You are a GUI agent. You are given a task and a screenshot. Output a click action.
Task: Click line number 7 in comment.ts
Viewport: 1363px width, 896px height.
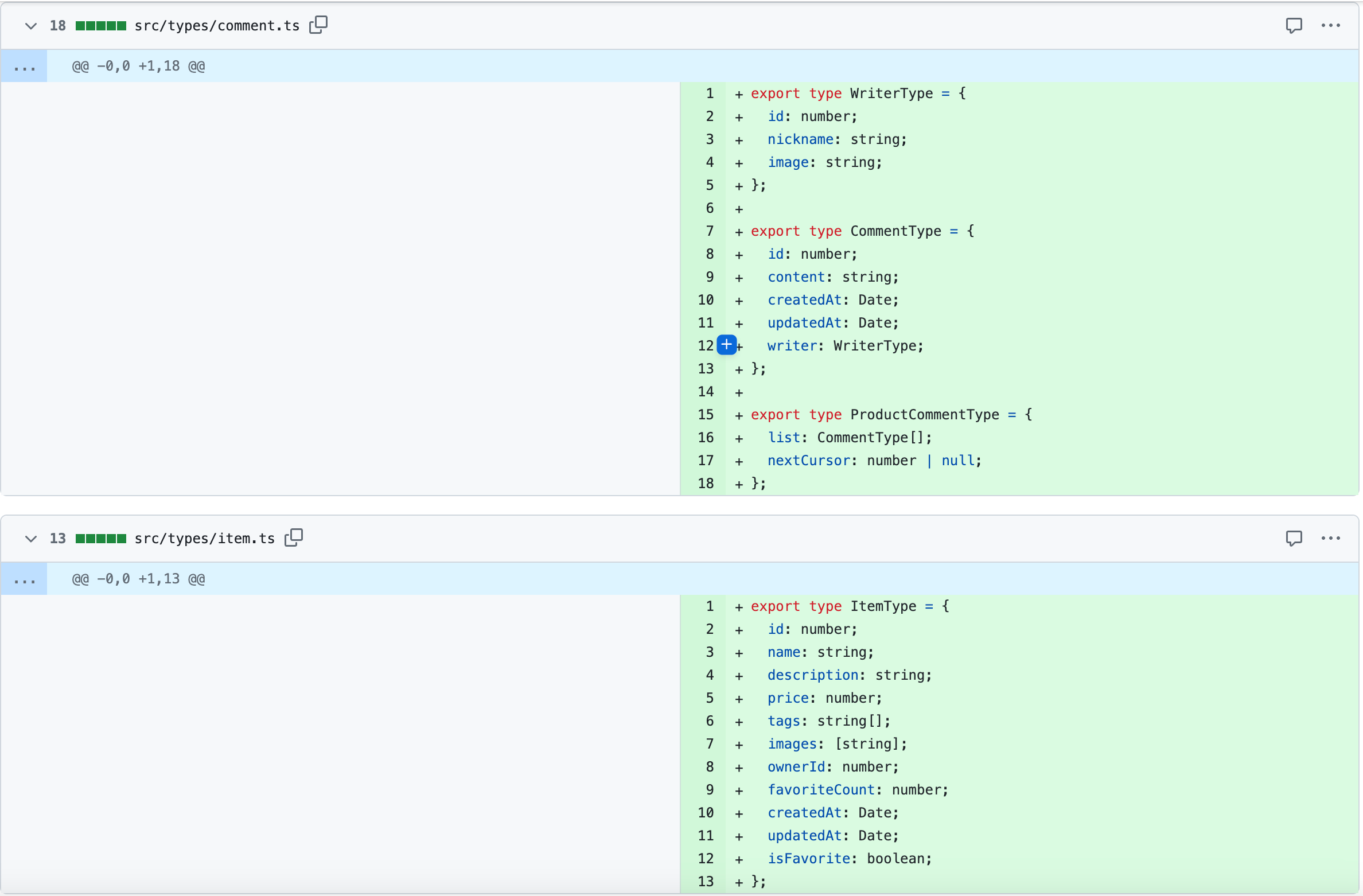(x=709, y=231)
